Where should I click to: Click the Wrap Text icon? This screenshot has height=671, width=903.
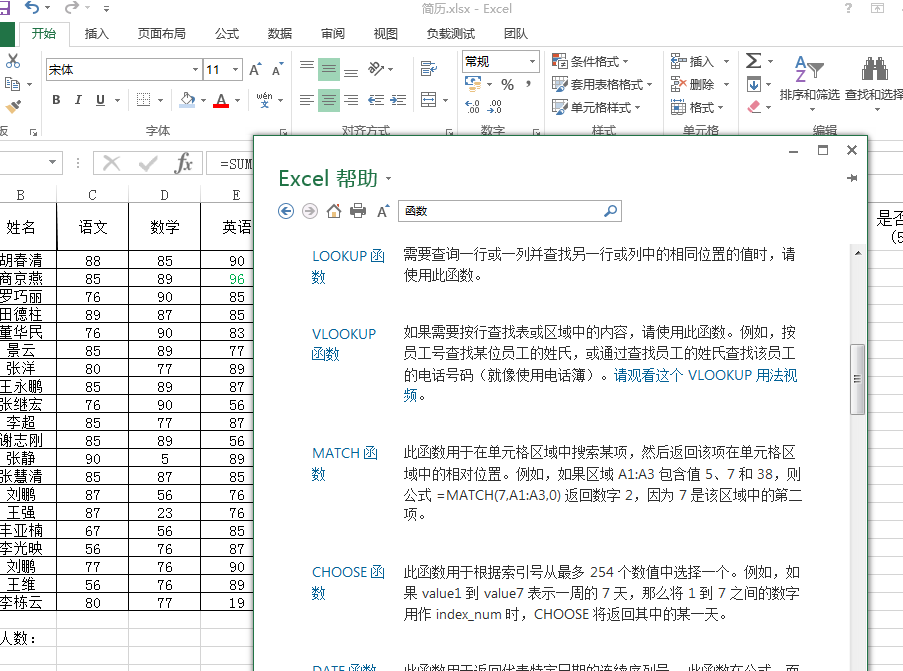tap(428, 69)
